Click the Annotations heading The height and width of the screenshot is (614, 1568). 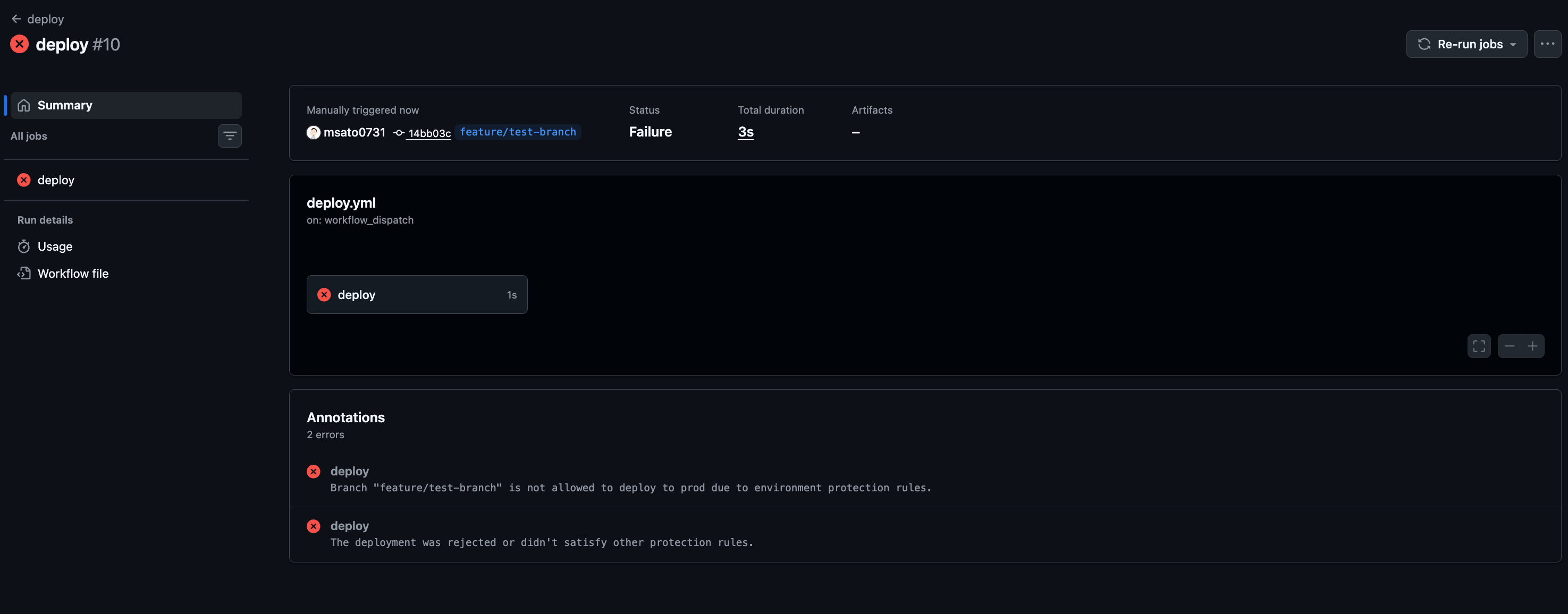[x=345, y=417]
